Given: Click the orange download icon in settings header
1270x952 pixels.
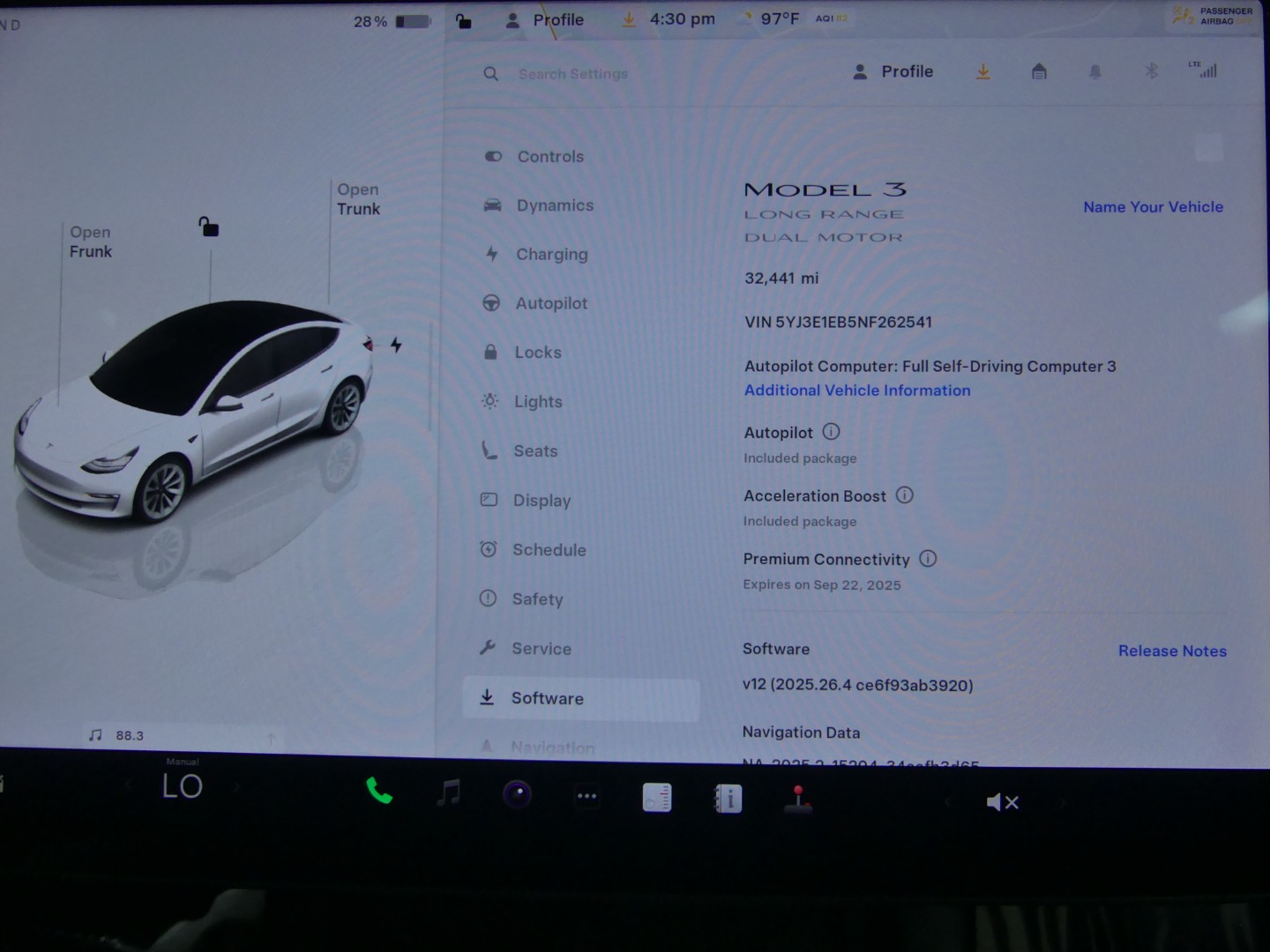Looking at the screenshot, I should point(982,72).
